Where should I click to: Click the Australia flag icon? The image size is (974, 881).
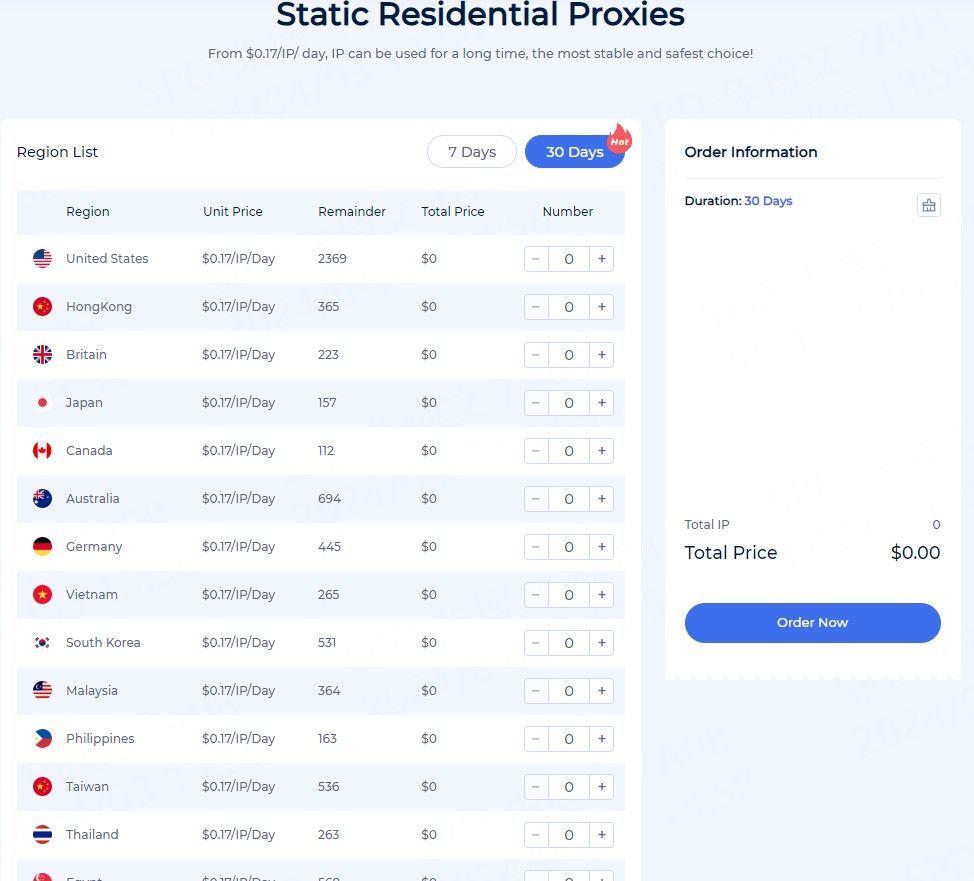[x=42, y=499]
